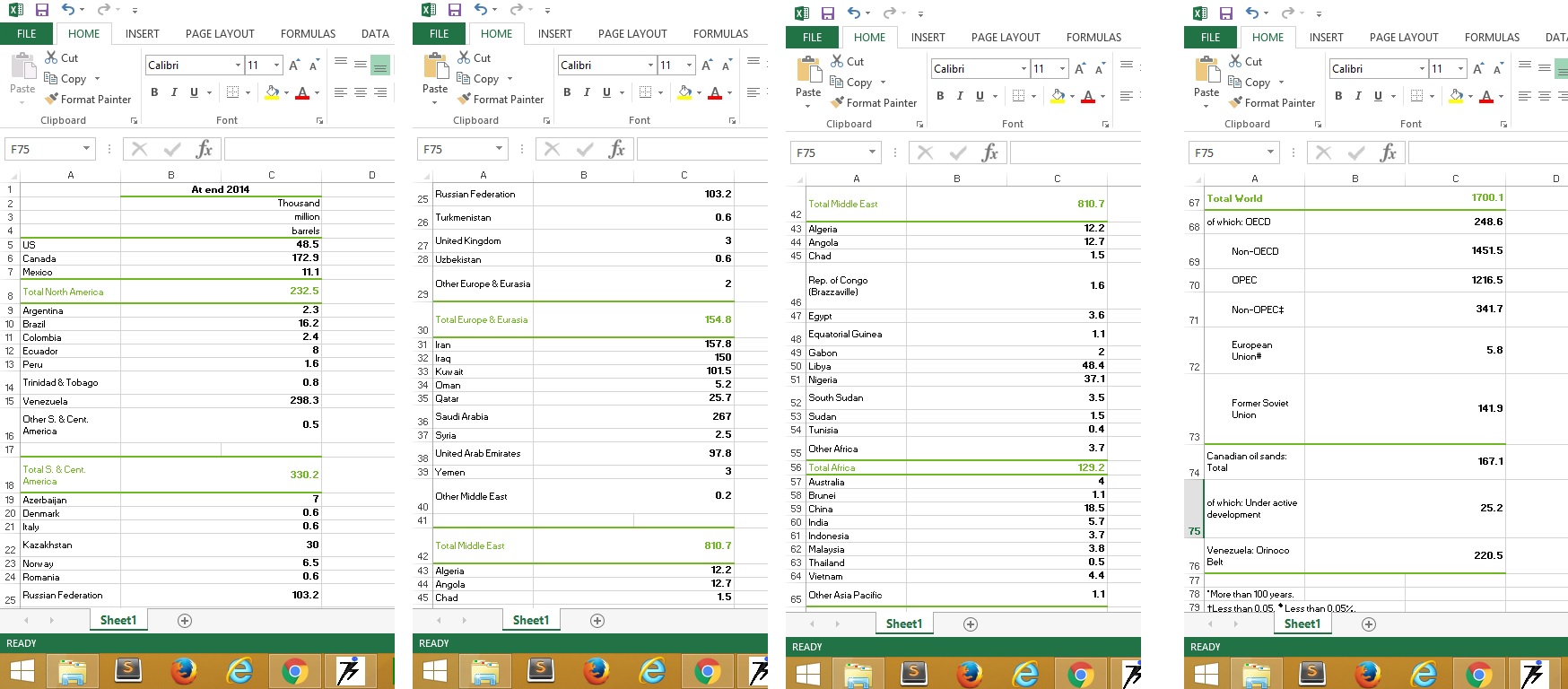The image size is (1568, 689).
Task: Click Font Color A in the Total World window
Action: pyautogui.click(x=1485, y=96)
